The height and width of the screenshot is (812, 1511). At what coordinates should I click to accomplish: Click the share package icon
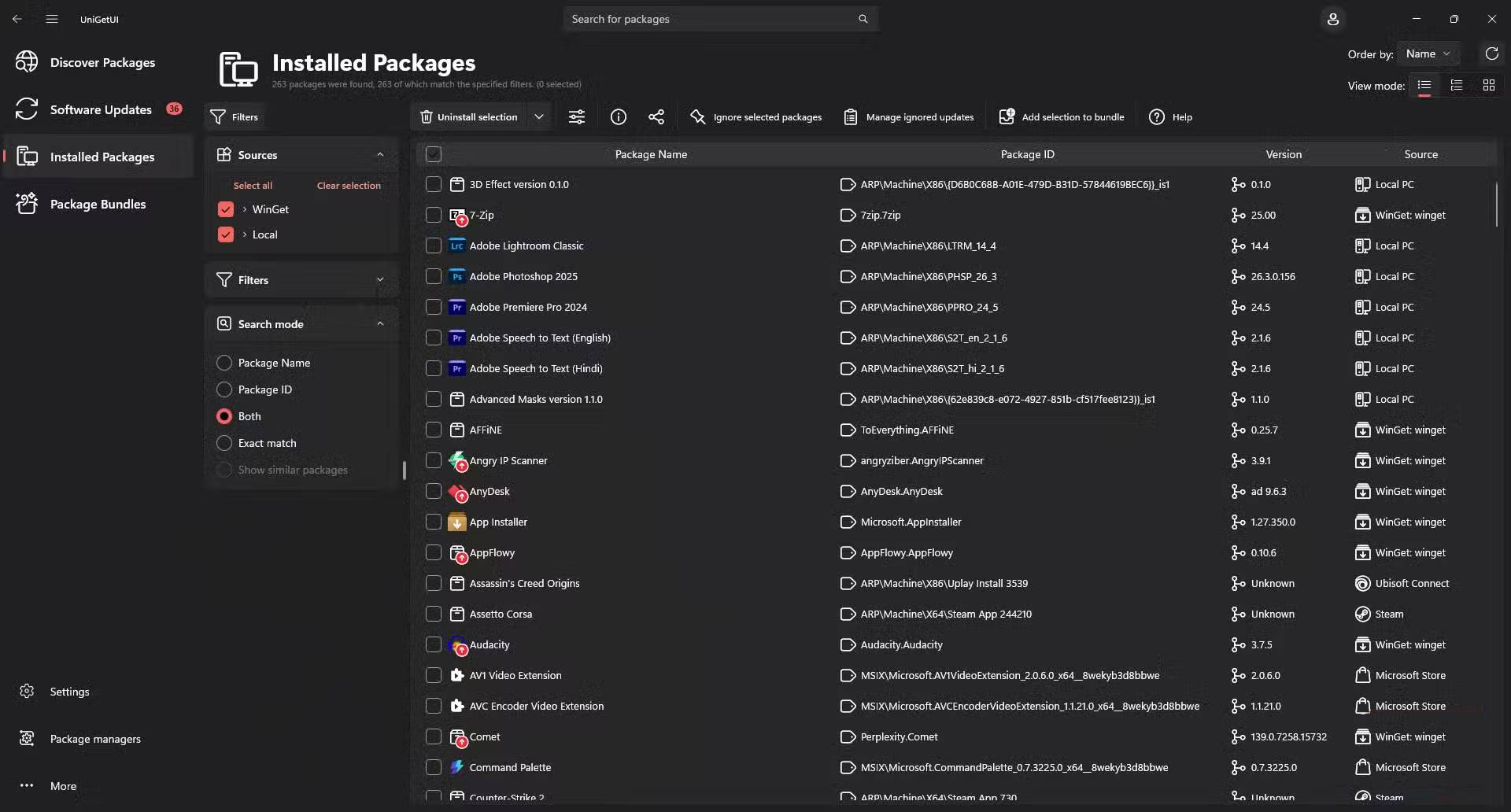pos(656,117)
